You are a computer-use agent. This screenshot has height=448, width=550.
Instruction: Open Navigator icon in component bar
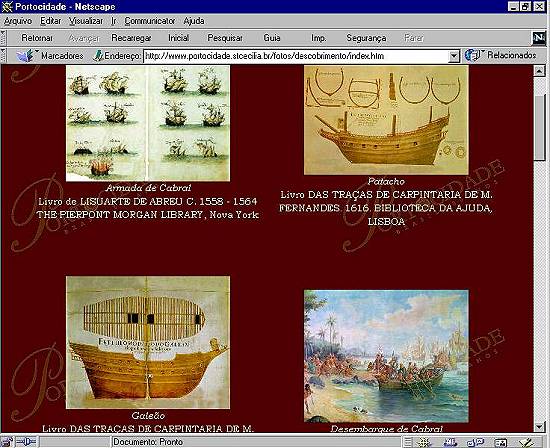click(424, 442)
